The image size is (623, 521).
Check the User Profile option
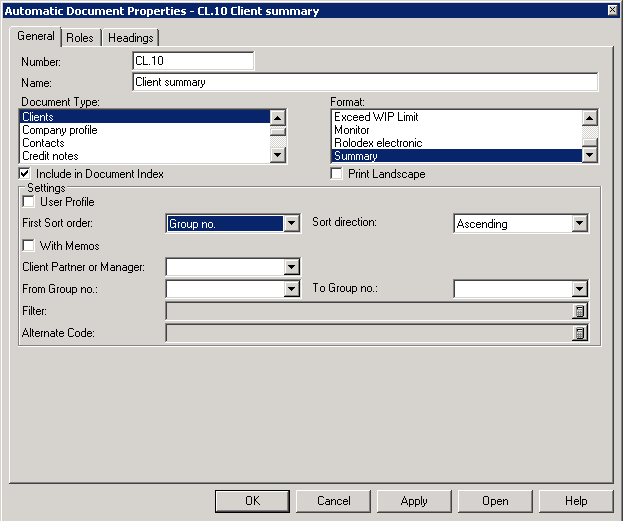click(x=28, y=202)
